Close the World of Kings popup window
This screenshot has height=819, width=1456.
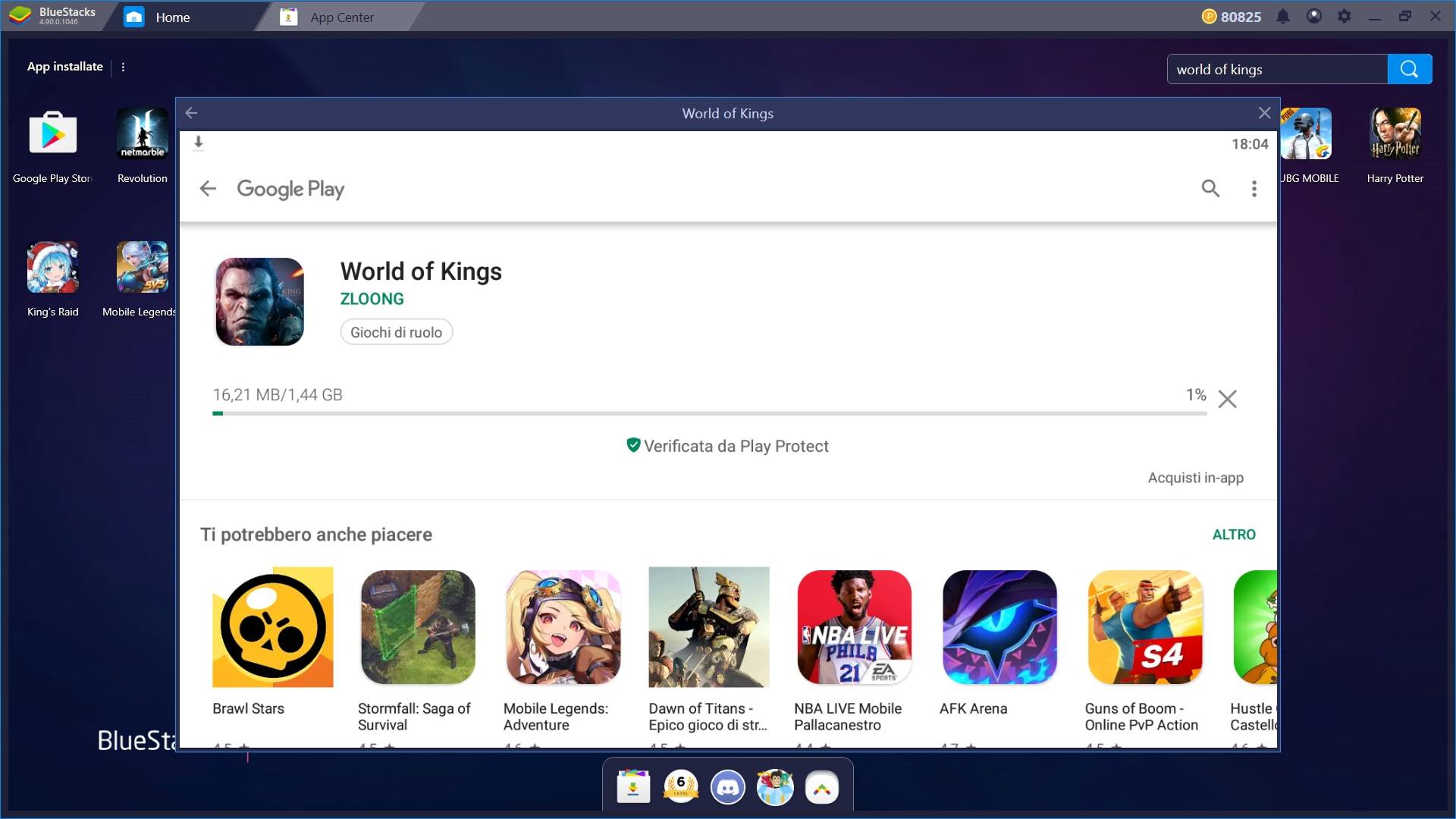pyautogui.click(x=1264, y=113)
